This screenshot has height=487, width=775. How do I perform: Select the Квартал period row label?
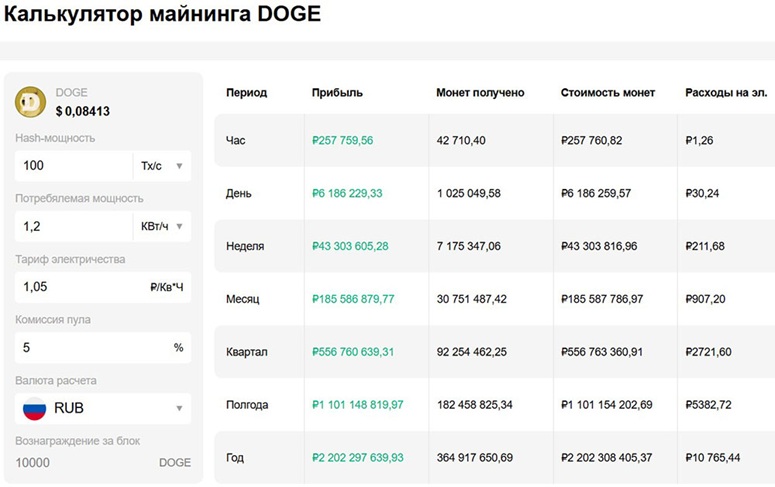coord(247,352)
